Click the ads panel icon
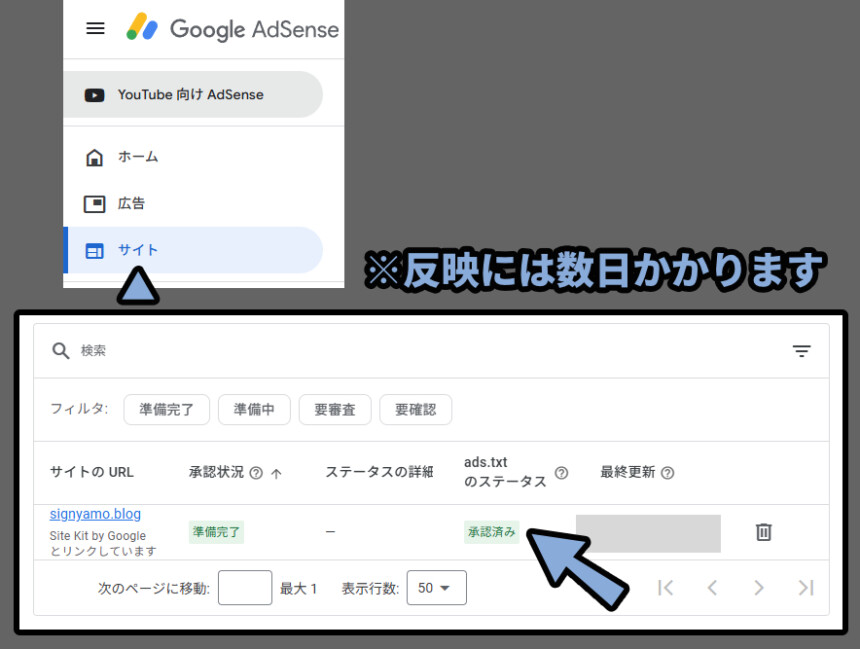 [x=94, y=204]
